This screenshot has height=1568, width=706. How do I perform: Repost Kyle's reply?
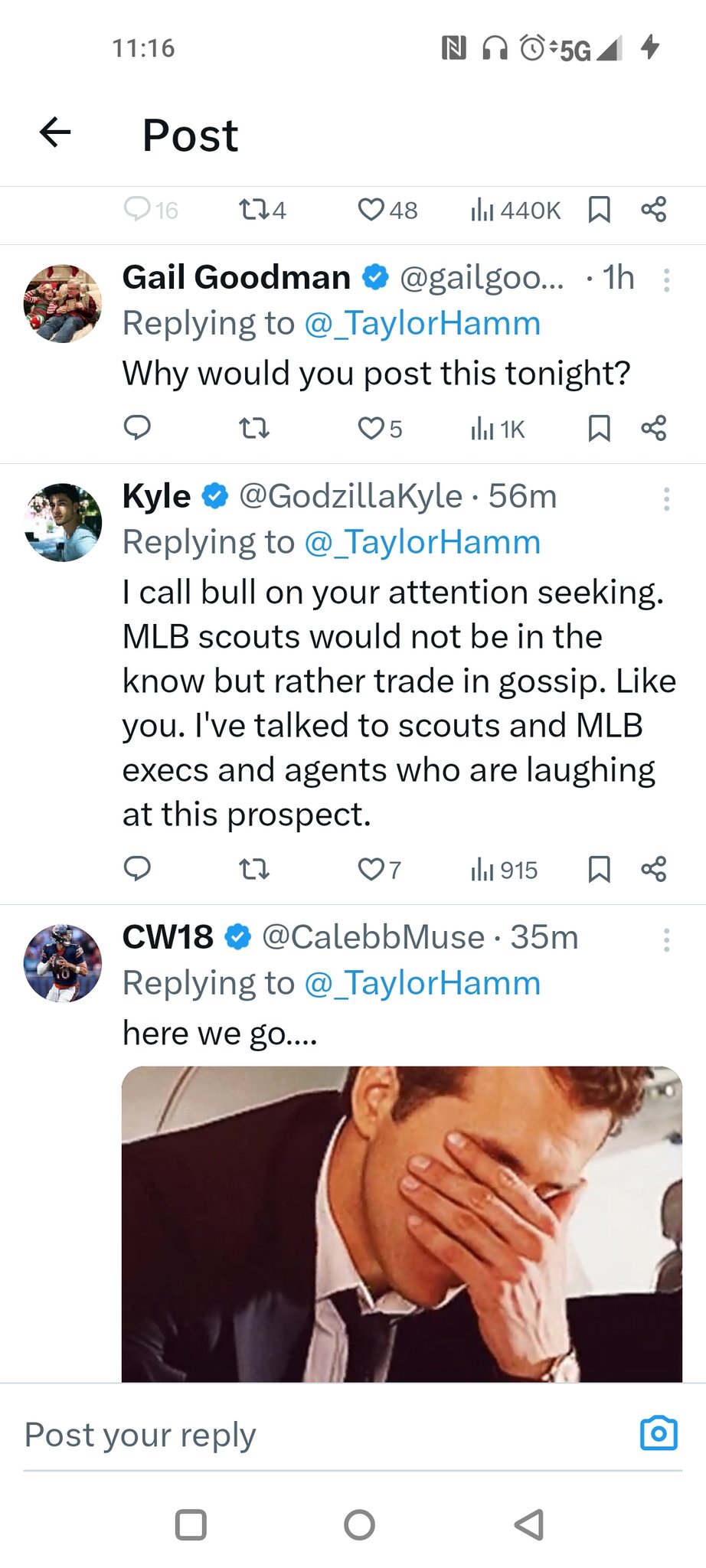click(x=254, y=869)
